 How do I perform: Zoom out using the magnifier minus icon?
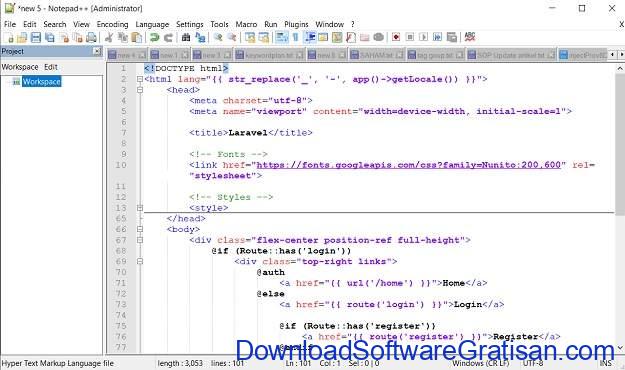232,37
